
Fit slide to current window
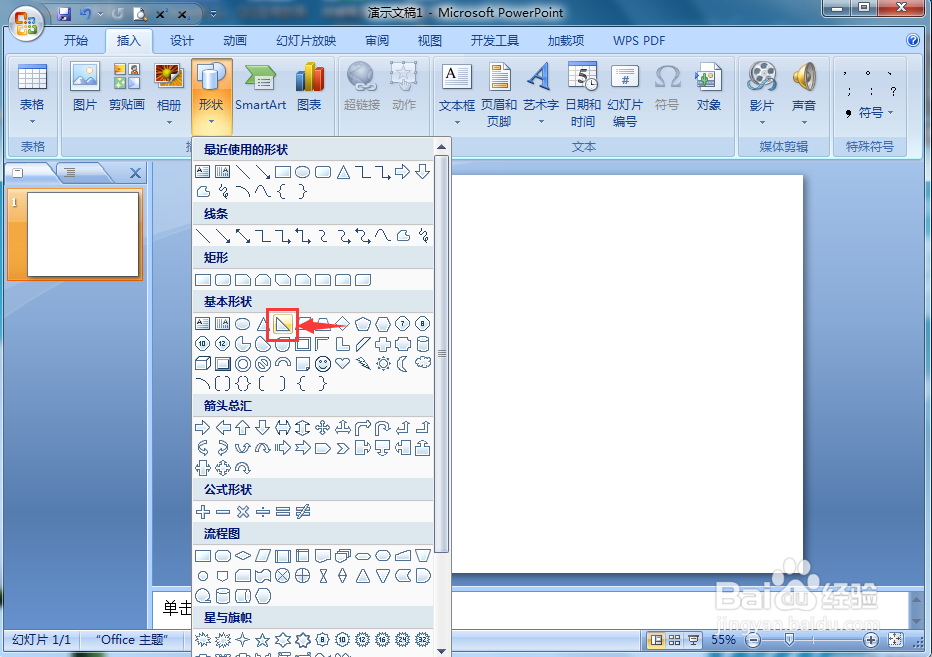coord(895,640)
